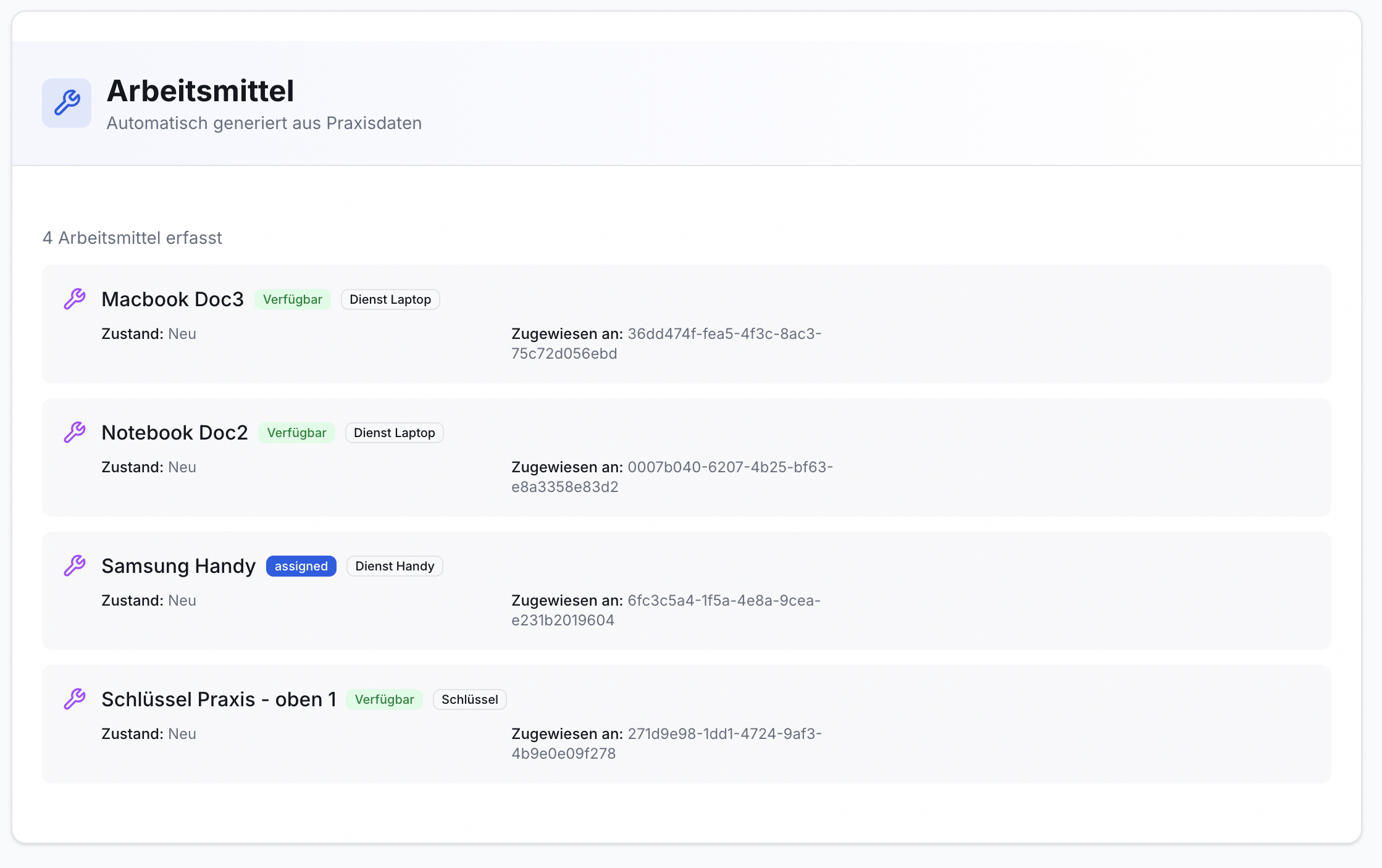Screen dimensions: 1382x868
Task: Click the ID starting 0007b040
Action: tap(672, 477)
